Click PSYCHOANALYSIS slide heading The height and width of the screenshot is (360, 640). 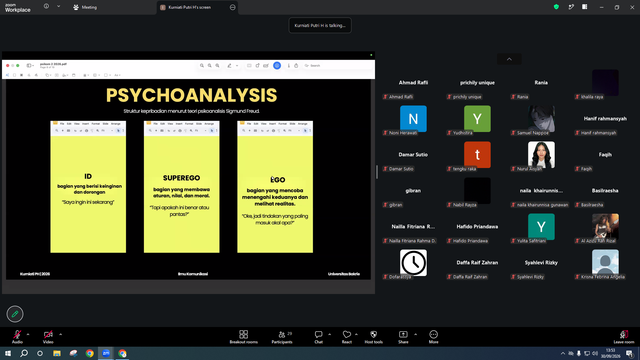pyautogui.click(x=191, y=96)
